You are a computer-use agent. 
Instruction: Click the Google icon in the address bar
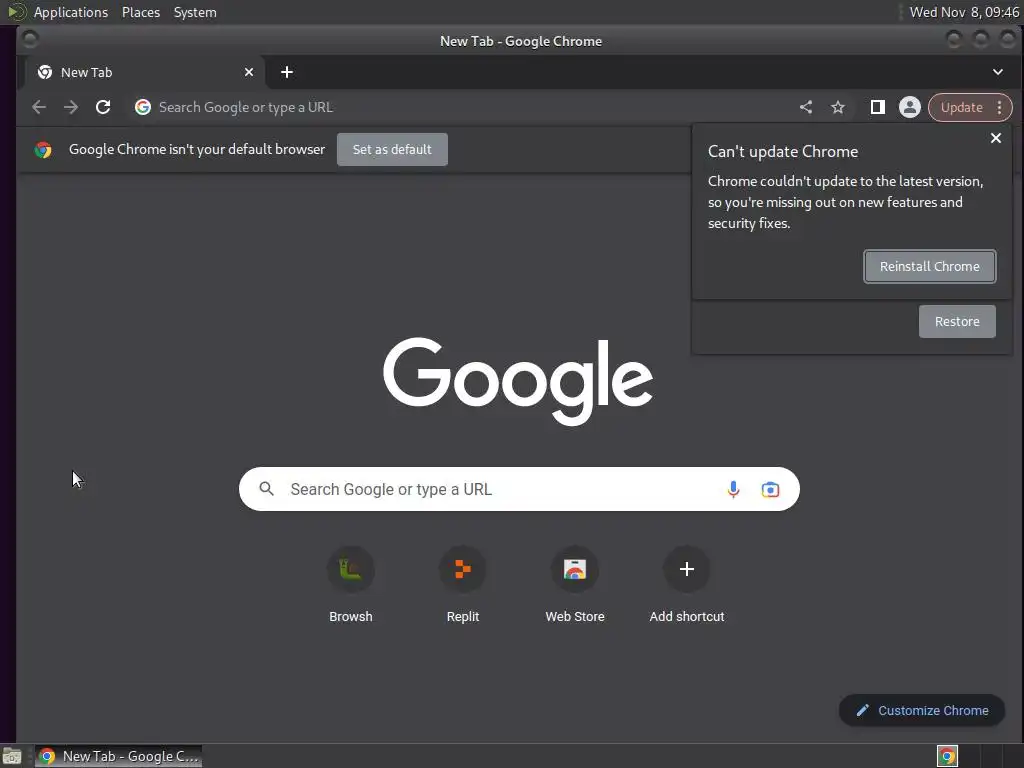point(143,107)
